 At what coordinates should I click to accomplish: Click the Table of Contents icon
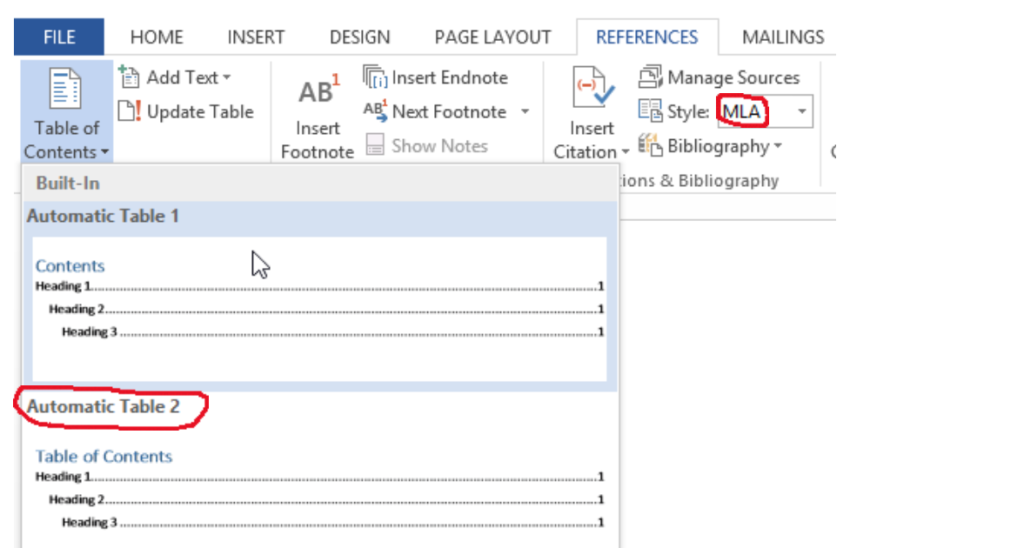click(x=66, y=90)
